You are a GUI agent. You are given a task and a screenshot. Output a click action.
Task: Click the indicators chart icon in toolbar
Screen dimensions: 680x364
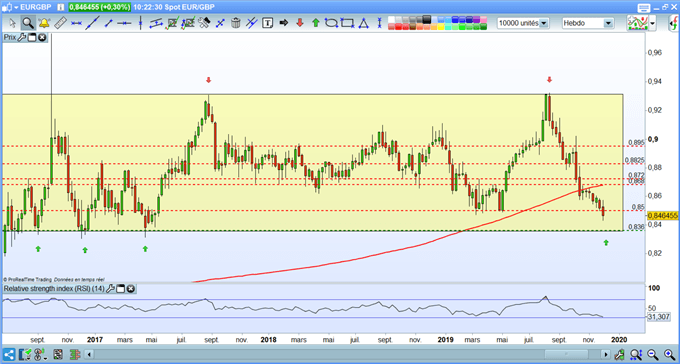pos(638,23)
